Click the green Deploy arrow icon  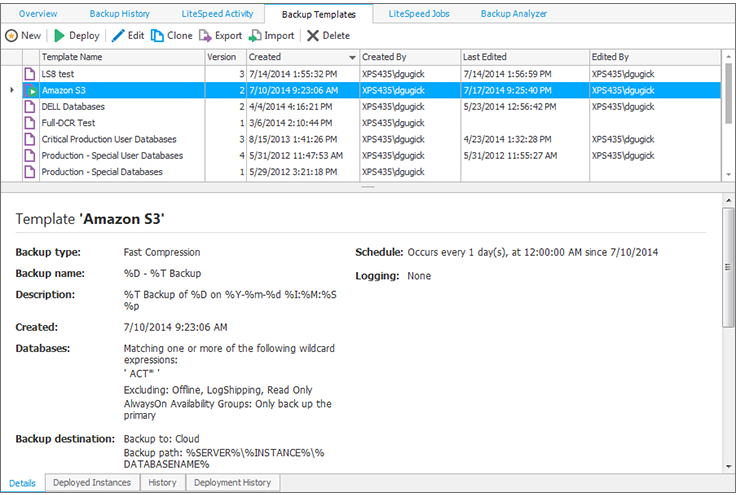(x=59, y=36)
